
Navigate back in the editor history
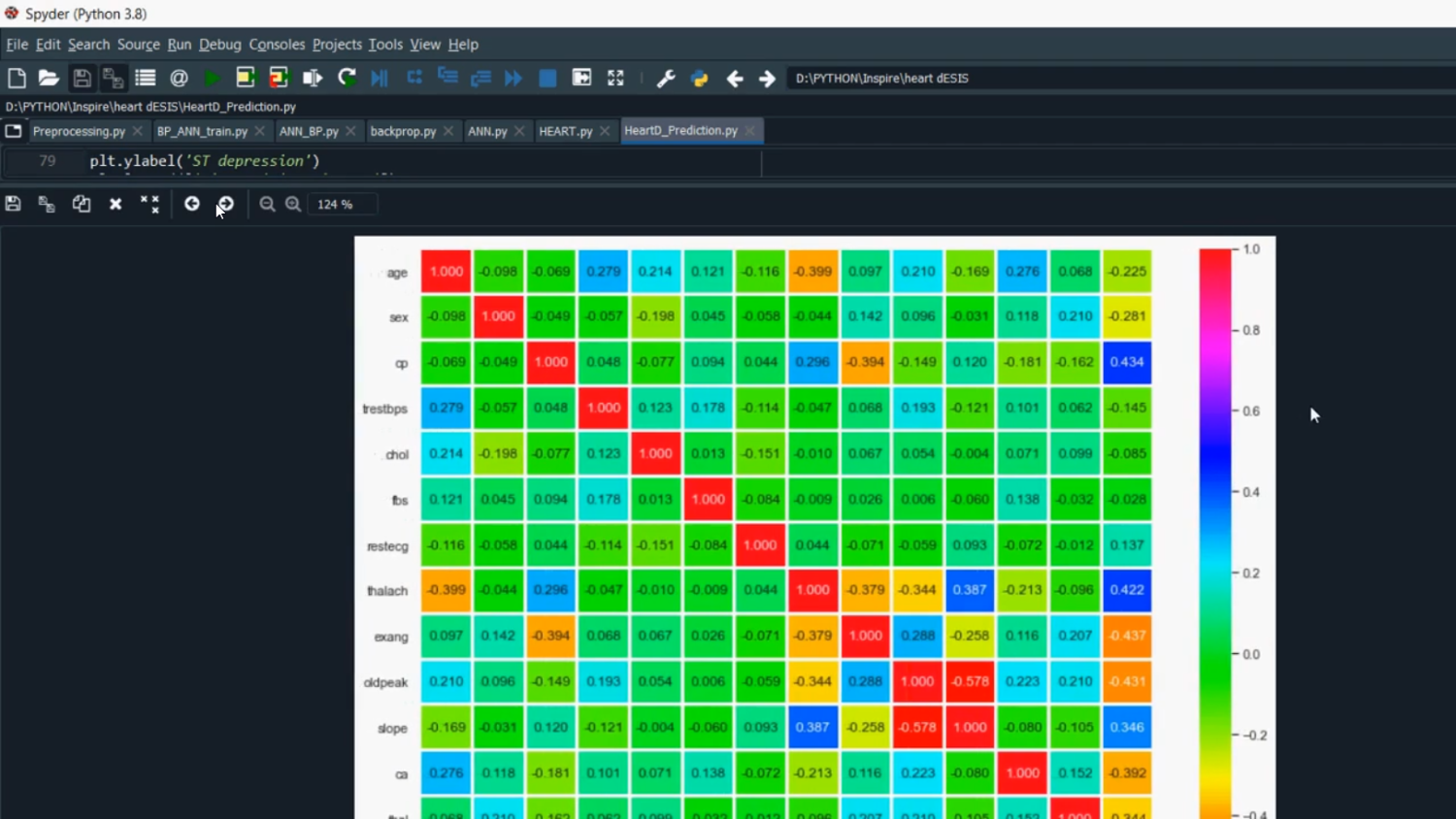pos(735,78)
